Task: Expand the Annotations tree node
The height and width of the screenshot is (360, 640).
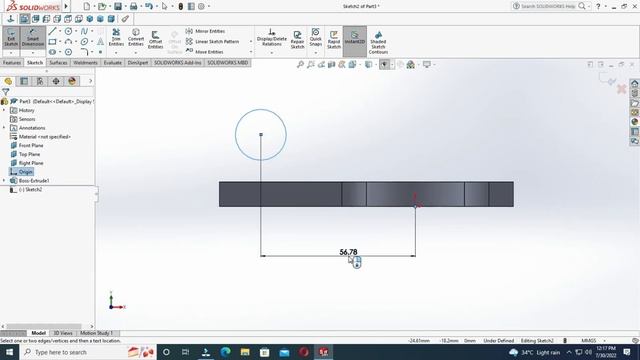Action: (x=4, y=128)
